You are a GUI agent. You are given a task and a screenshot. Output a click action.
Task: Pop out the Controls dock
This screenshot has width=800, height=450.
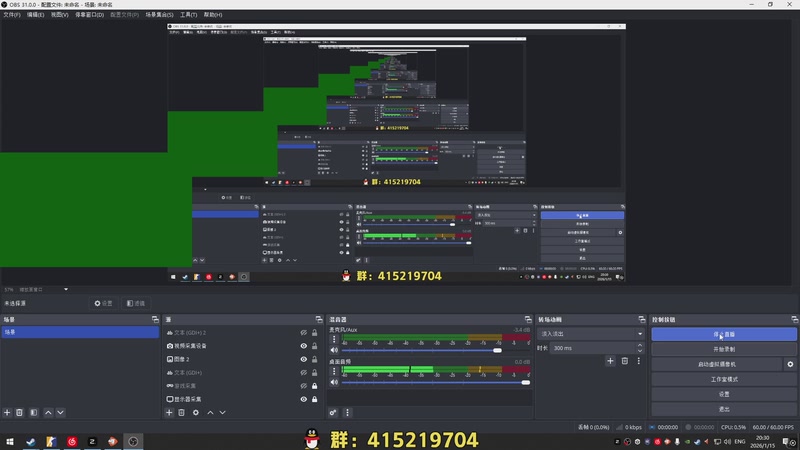795,319
